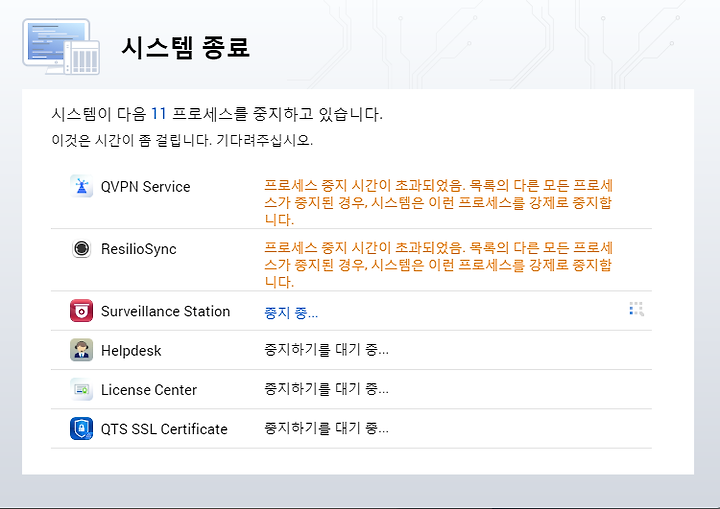Click License Center's '중지하기를 대기 중...' status

pos(326,389)
